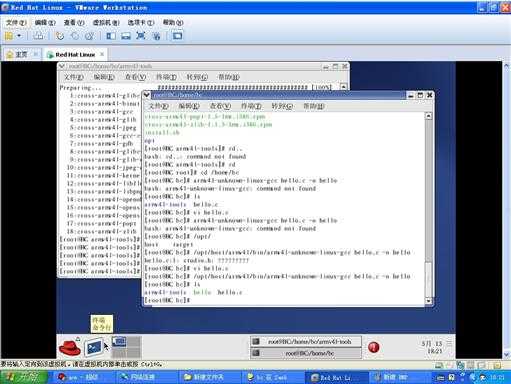The image size is (511, 384).
Task: Click back terminal scrollbar up arrow
Action: 344,87
